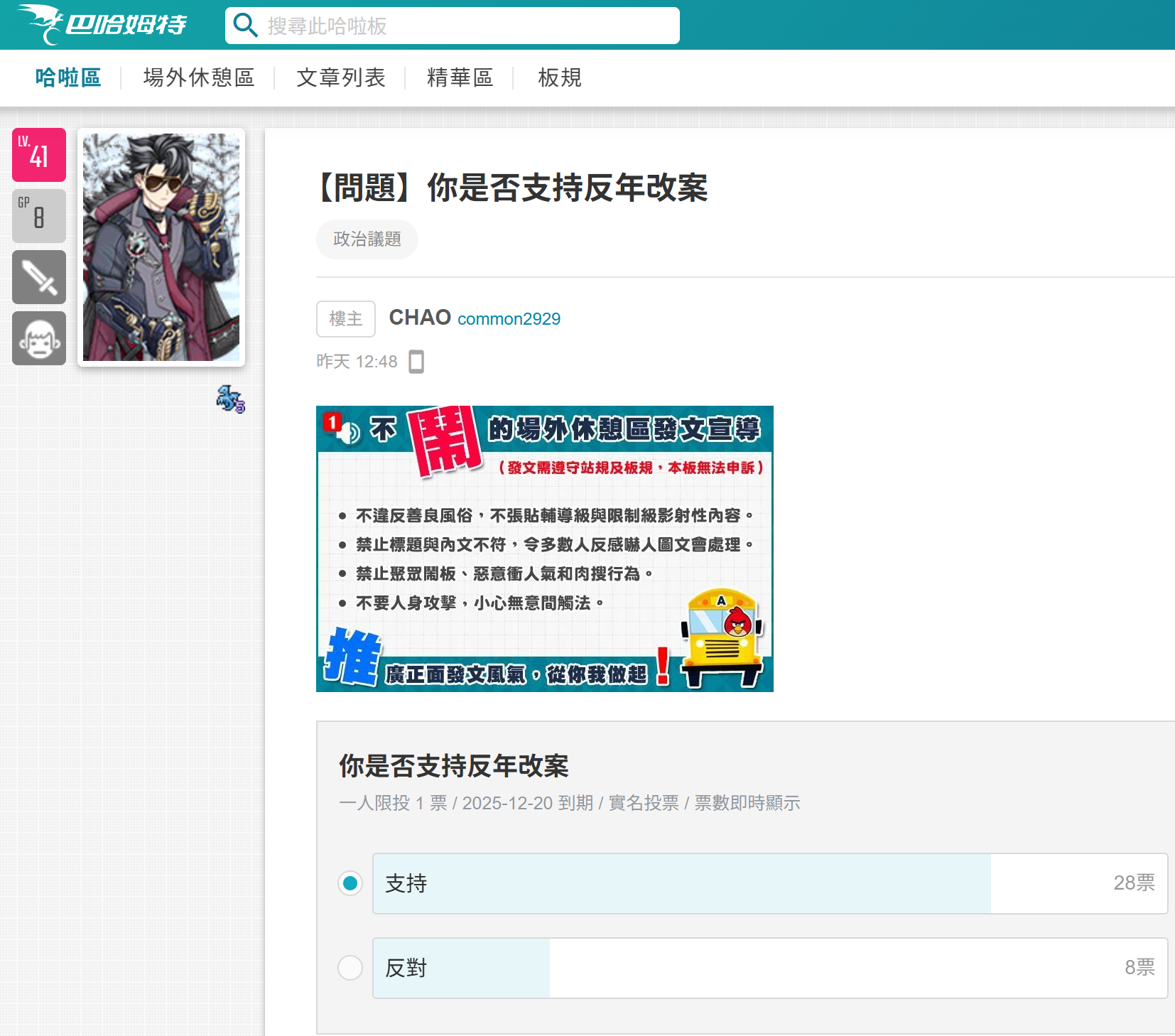The height and width of the screenshot is (1036, 1175).
Task: Click the mobile device icon beside post time
Action: pyautogui.click(x=416, y=362)
